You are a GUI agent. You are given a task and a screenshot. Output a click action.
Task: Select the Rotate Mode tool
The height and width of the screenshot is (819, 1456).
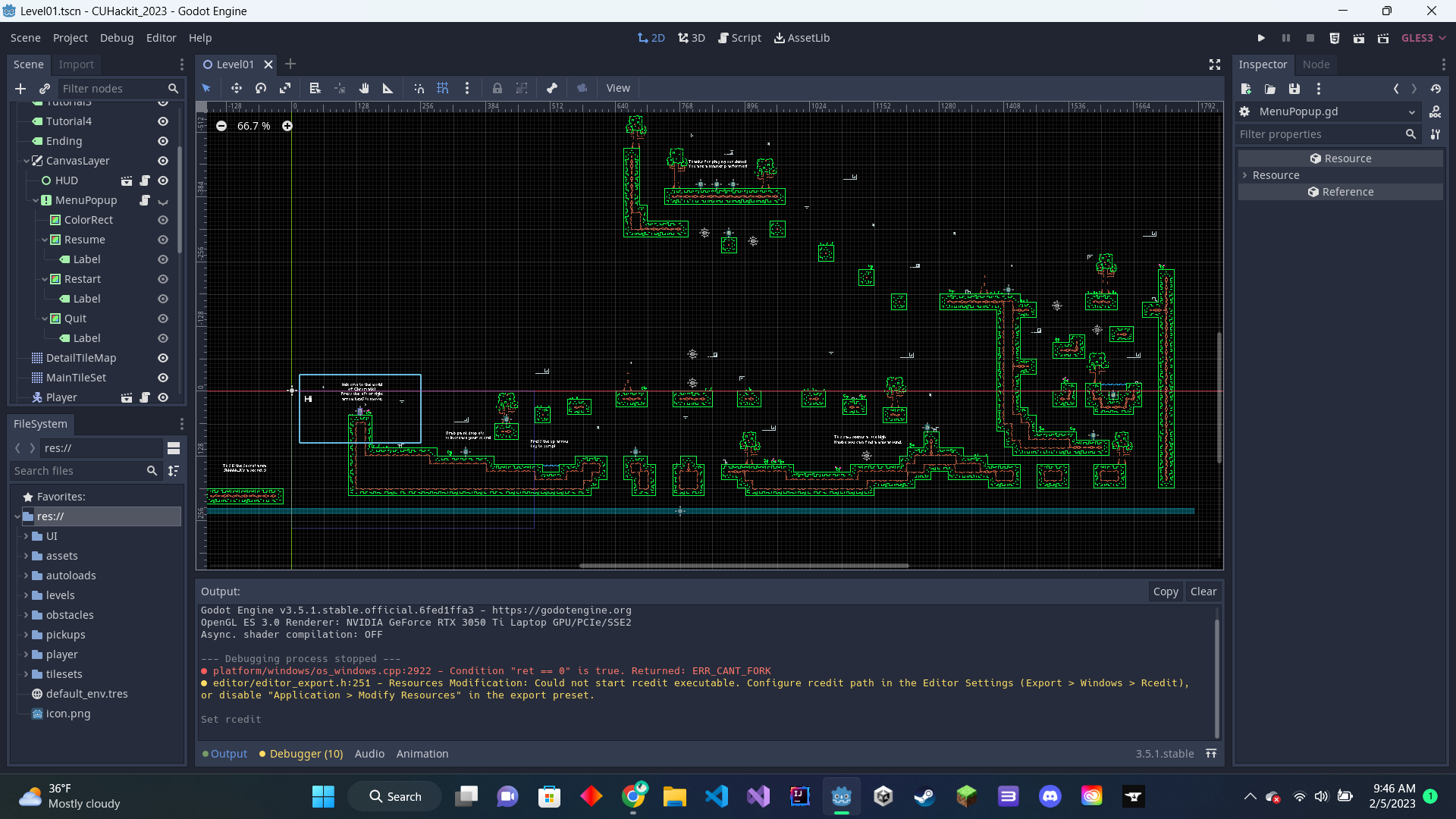tap(261, 88)
